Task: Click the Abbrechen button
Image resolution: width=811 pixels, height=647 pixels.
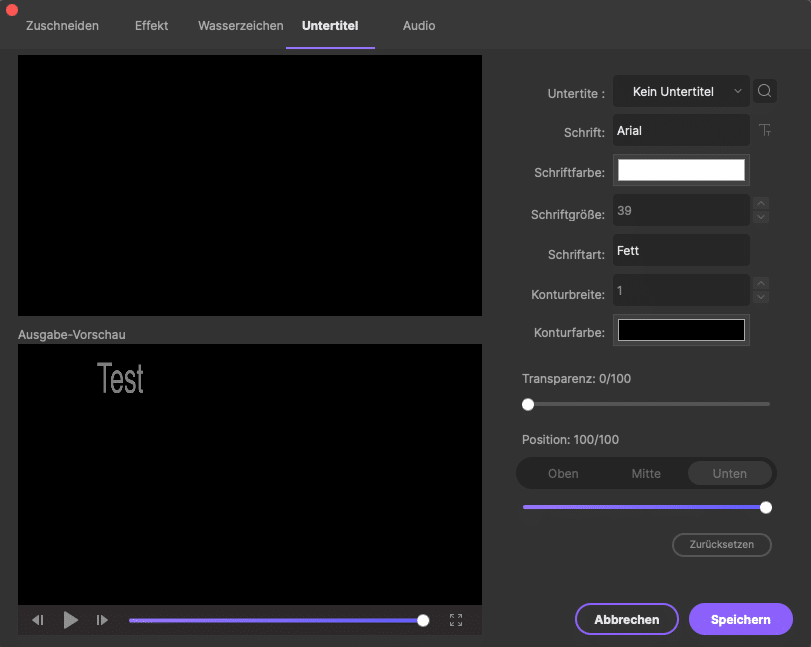Action: coord(627,619)
